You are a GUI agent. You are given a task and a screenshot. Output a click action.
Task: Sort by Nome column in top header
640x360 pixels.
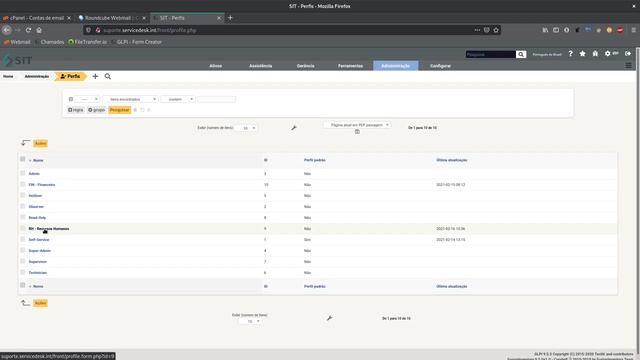tap(38, 160)
